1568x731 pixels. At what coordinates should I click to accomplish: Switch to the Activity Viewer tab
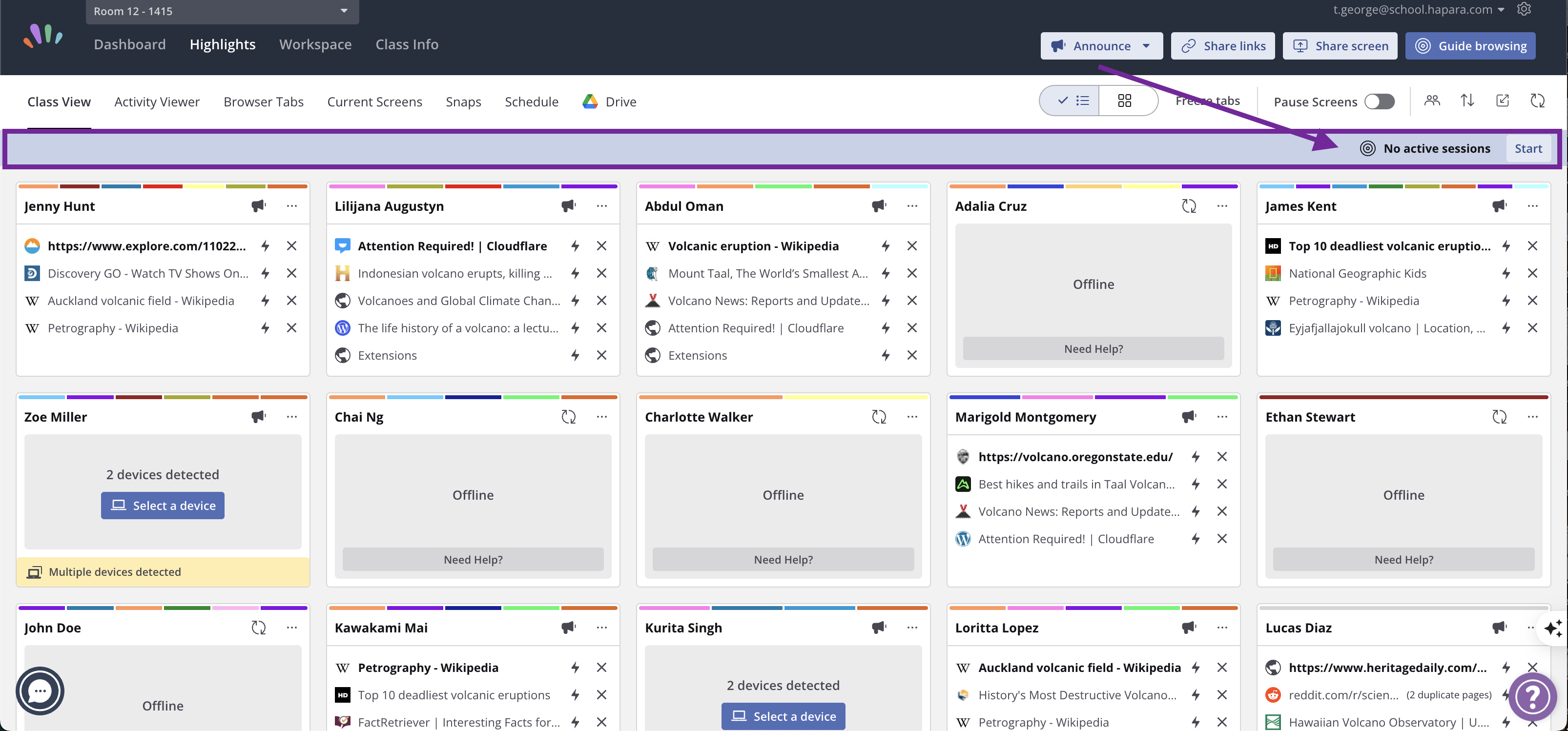click(x=157, y=102)
